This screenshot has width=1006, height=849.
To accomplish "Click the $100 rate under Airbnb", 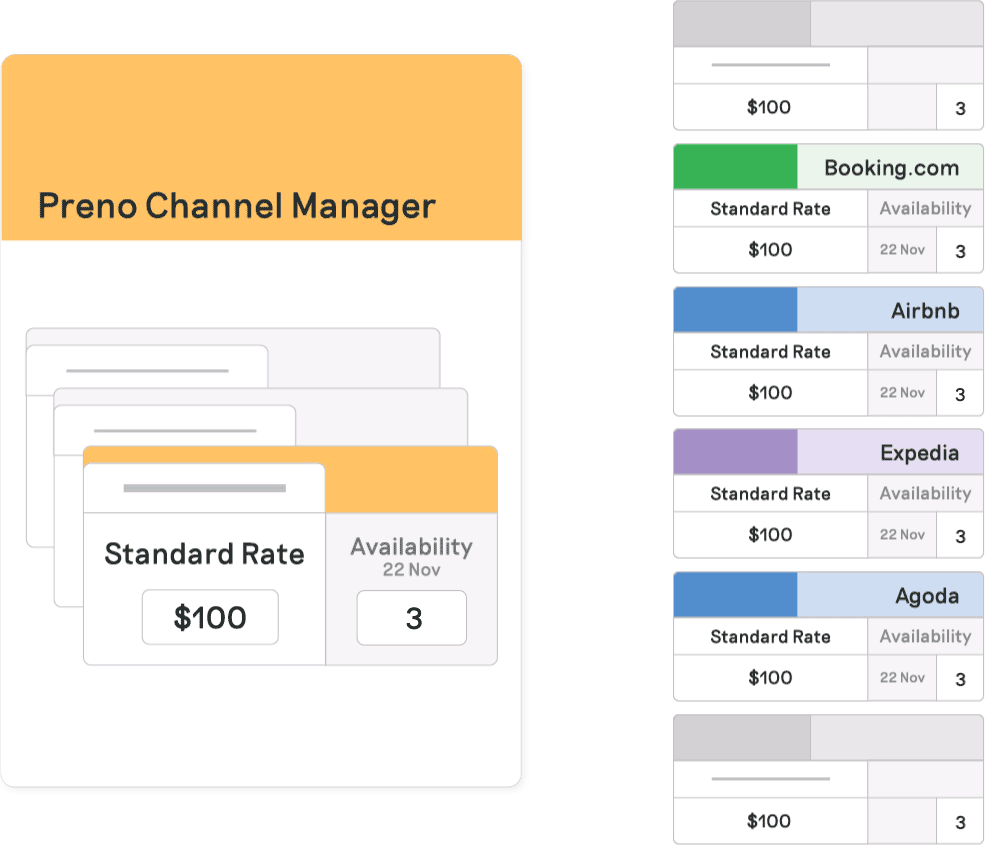I will point(770,393).
